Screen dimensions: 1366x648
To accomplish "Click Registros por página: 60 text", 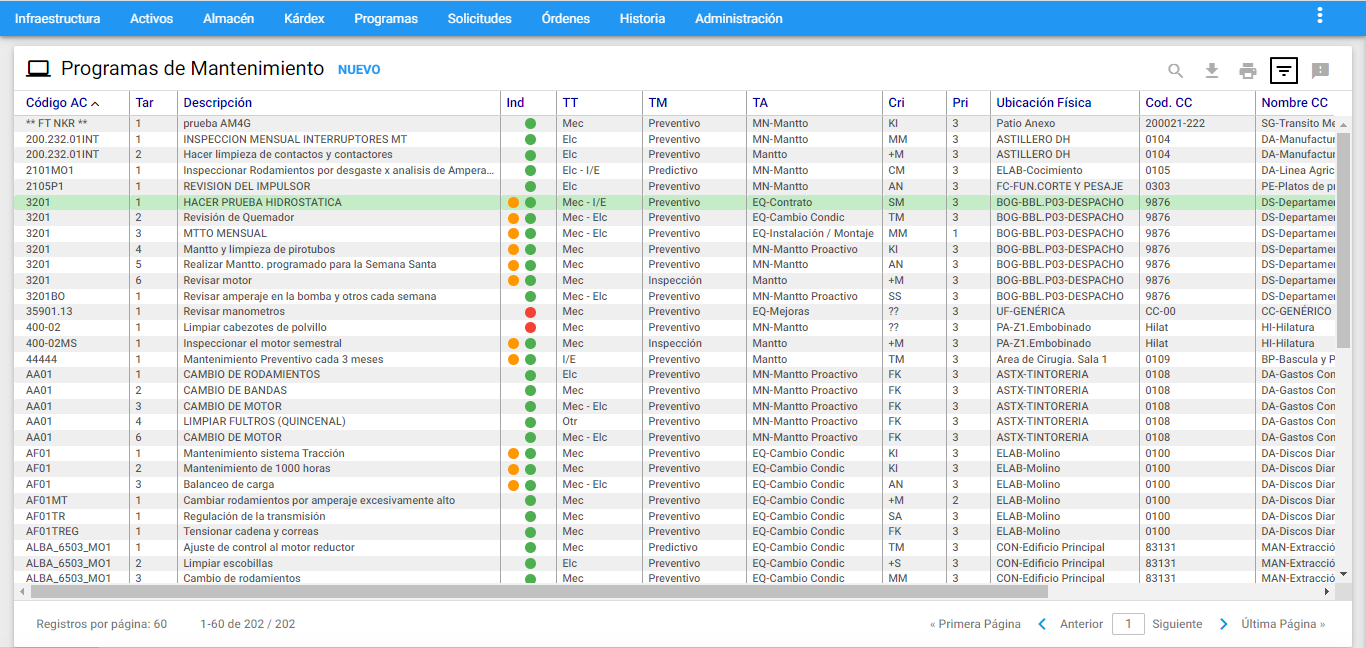I will pos(102,624).
